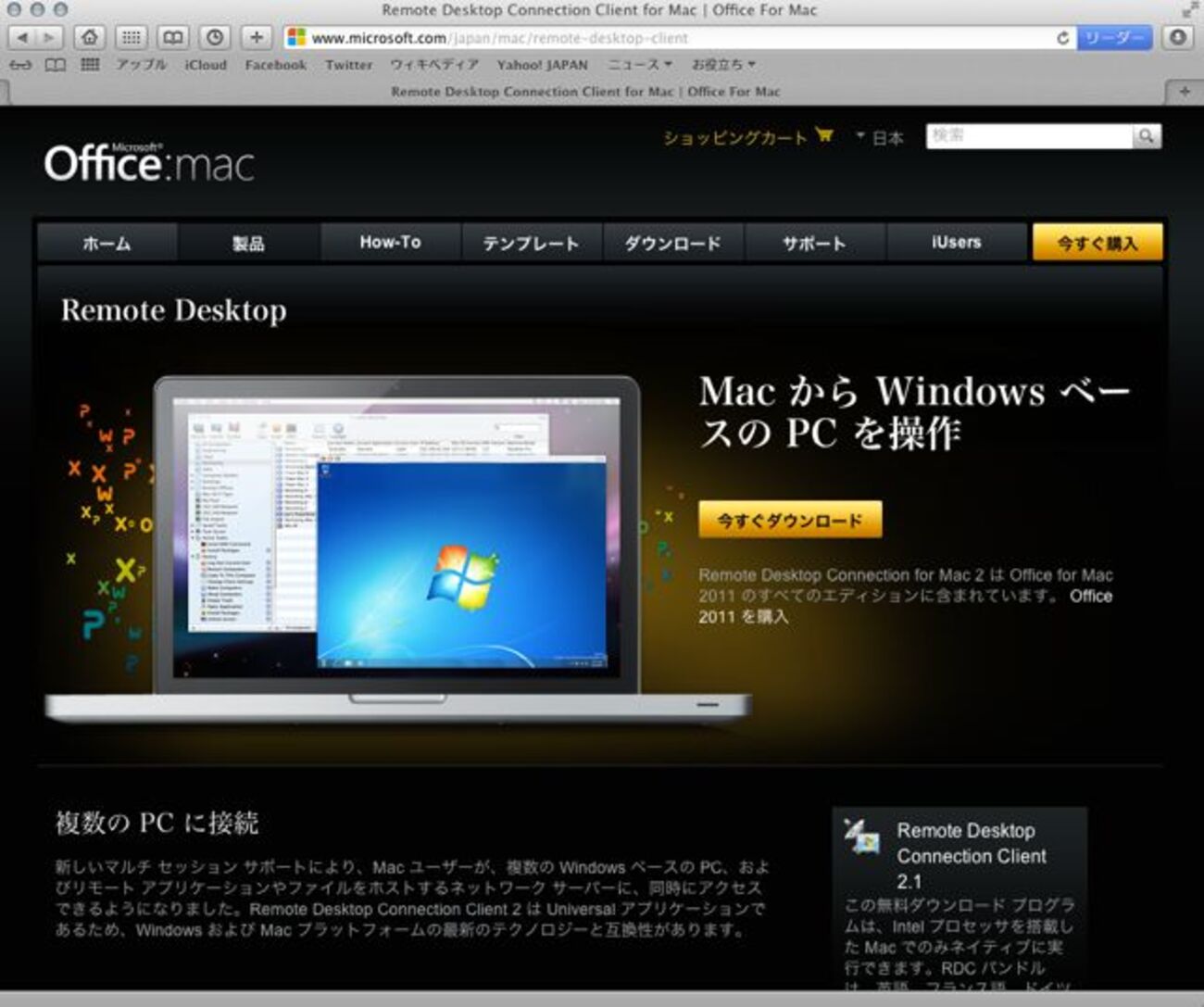Open the Twitter bookmark
Screen dimensions: 1204x1007
[348, 65]
